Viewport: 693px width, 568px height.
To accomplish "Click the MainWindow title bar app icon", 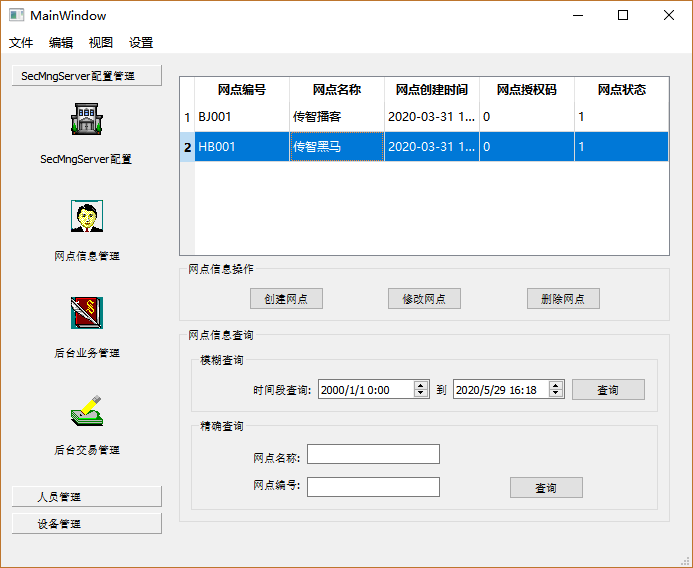I will coord(15,15).
